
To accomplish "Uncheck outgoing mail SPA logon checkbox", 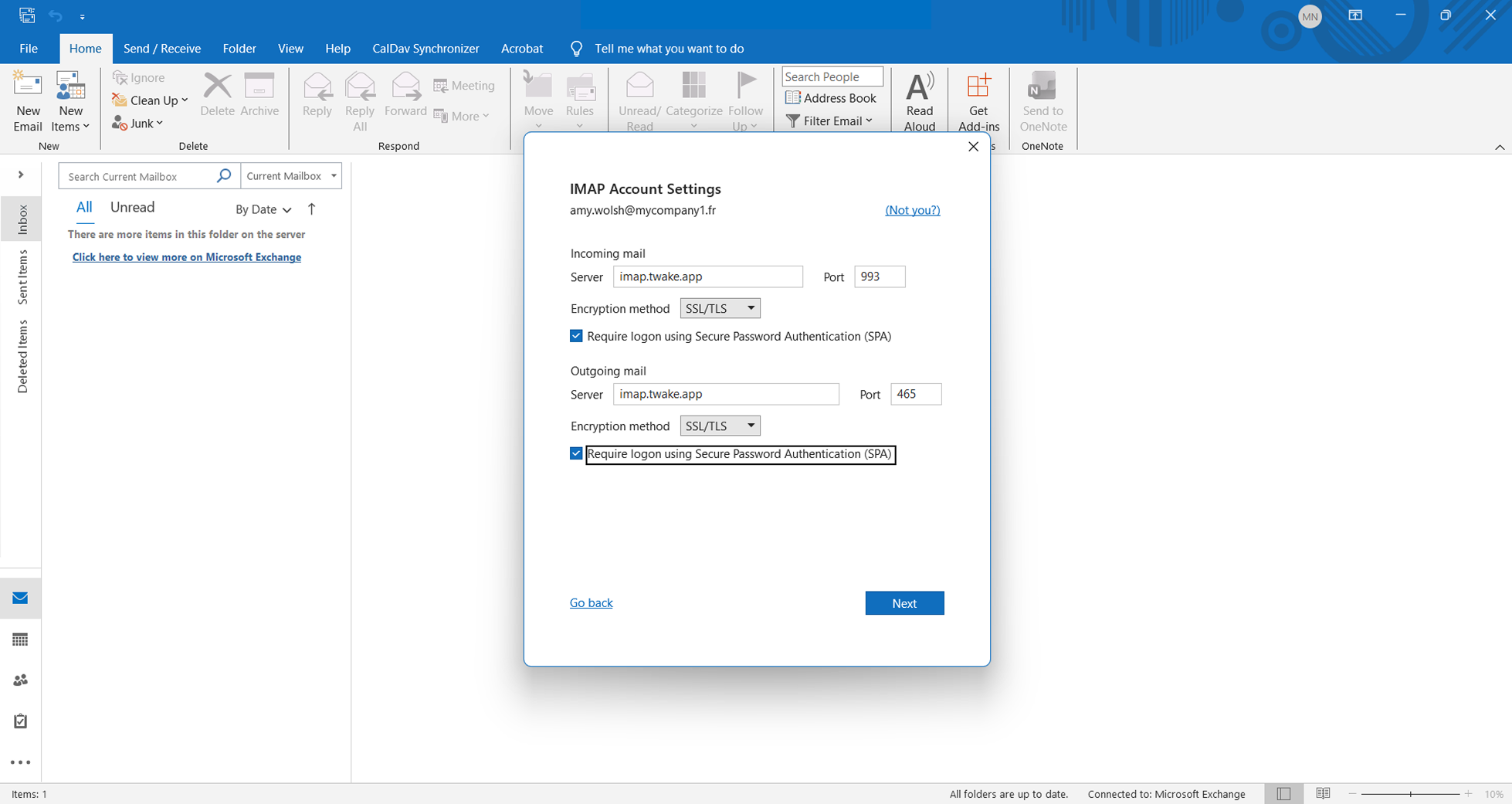I will click(576, 453).
